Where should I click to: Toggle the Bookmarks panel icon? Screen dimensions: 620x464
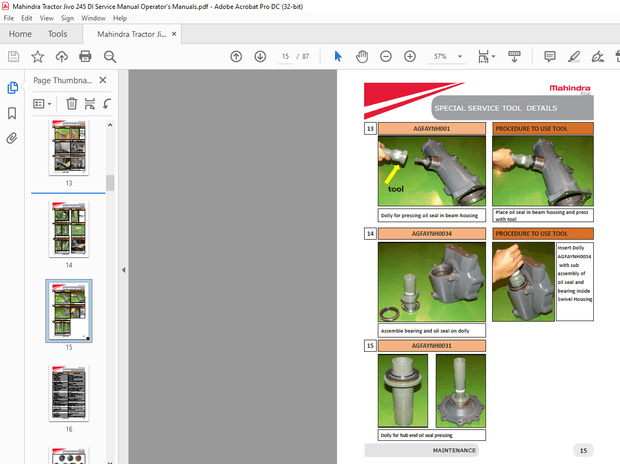(x=12, y=113)
